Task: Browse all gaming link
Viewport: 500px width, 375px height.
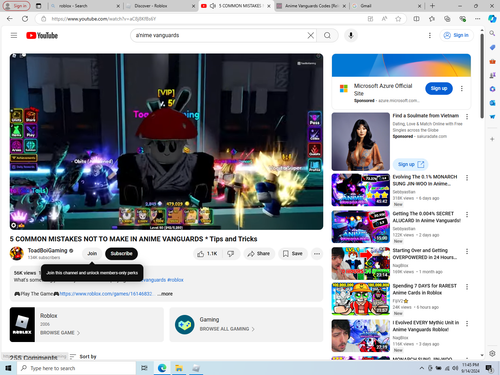Action: 227,329
